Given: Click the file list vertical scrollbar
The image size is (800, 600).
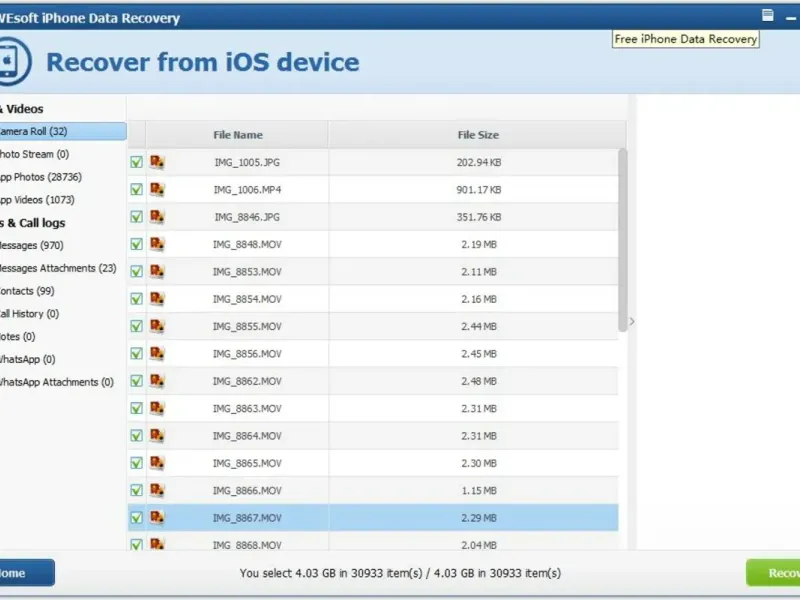Looking at the screenshot, I should (x=622, y=240).
